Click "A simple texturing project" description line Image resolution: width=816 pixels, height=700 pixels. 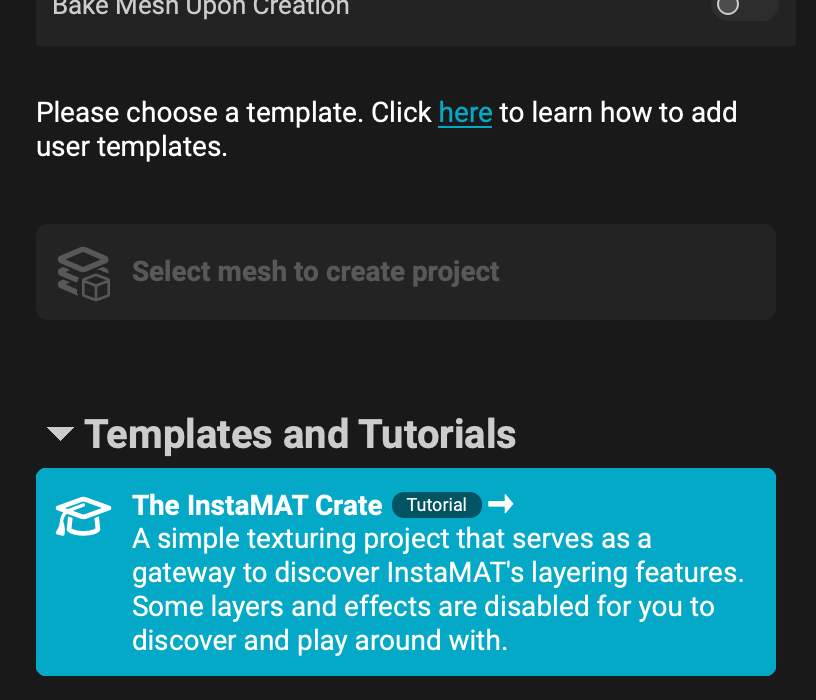[x=391, y=539]
